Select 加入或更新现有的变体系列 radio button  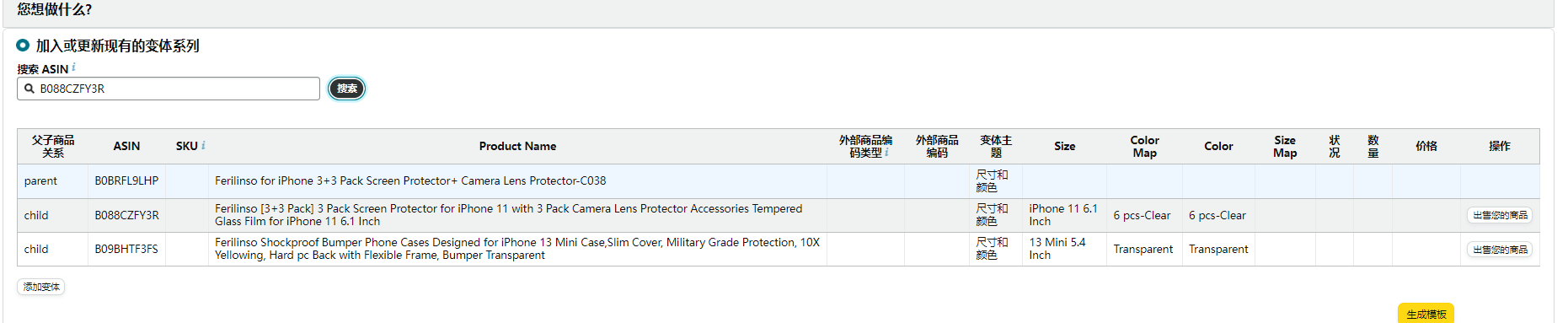[x=23, y=45]
